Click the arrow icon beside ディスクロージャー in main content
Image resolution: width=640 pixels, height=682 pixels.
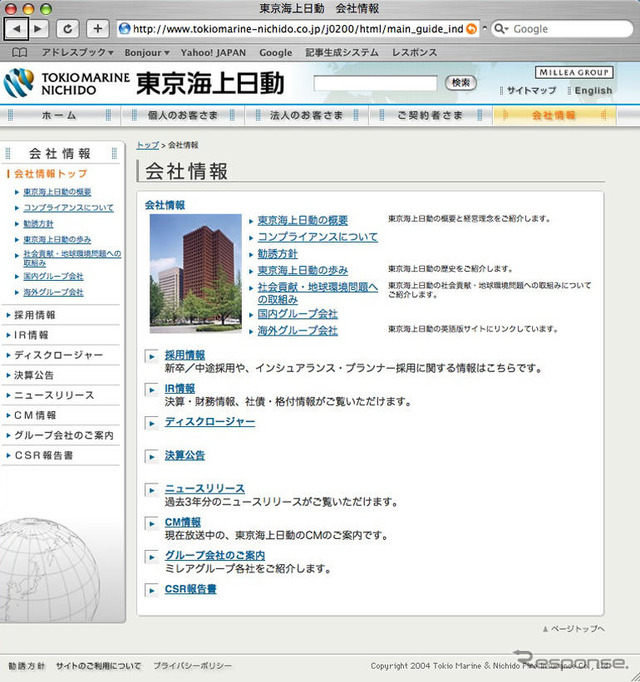[x=151, y=423]
